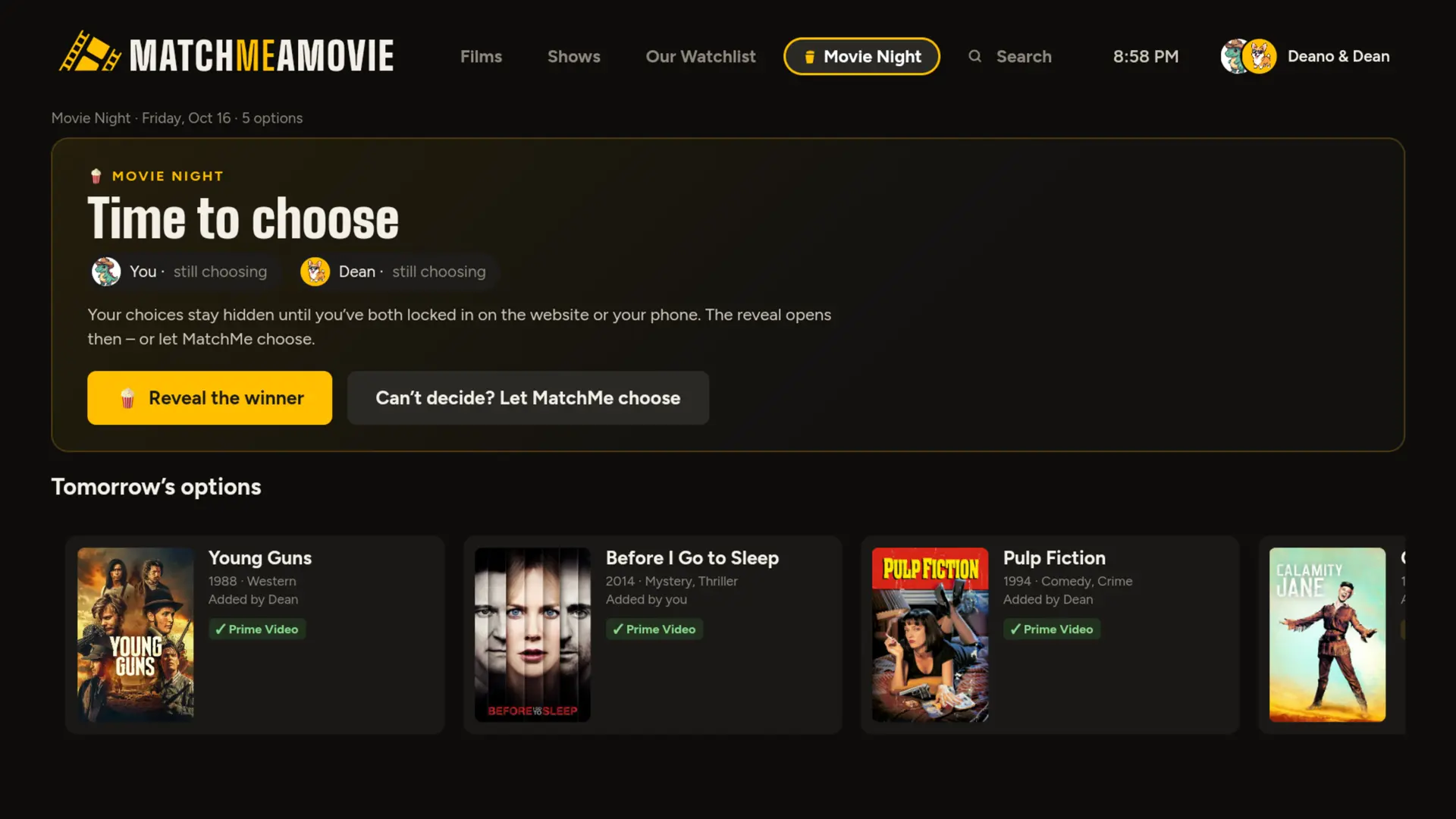Open the Young Guns poster
The image size is (1456, 819).
(x=136, y=635)
